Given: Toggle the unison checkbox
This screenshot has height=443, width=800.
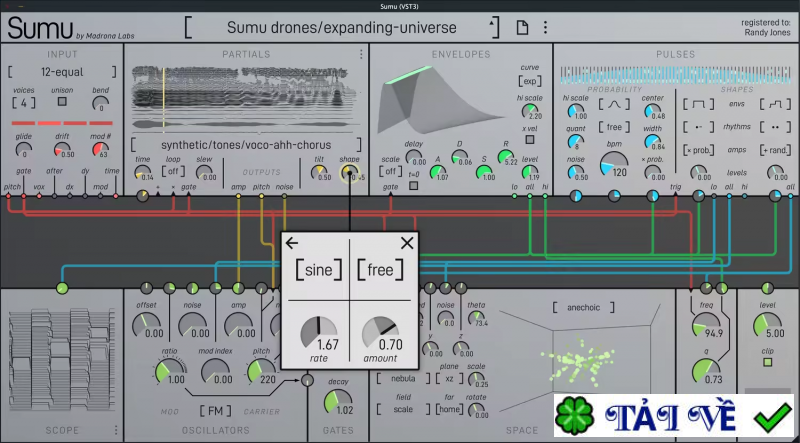Looking at the screenshot, I should coord(62,102).
